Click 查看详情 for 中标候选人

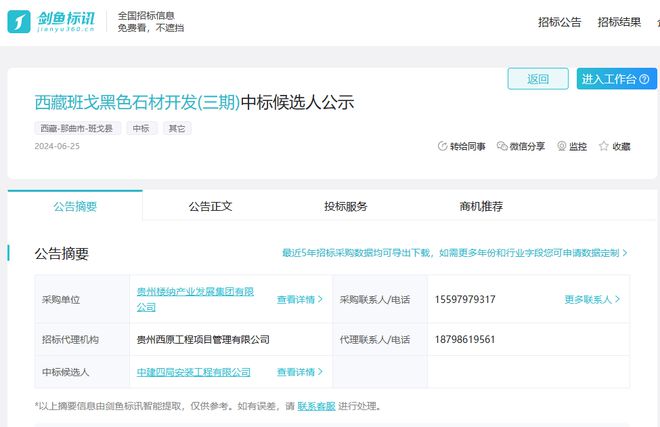coord(300,372)
